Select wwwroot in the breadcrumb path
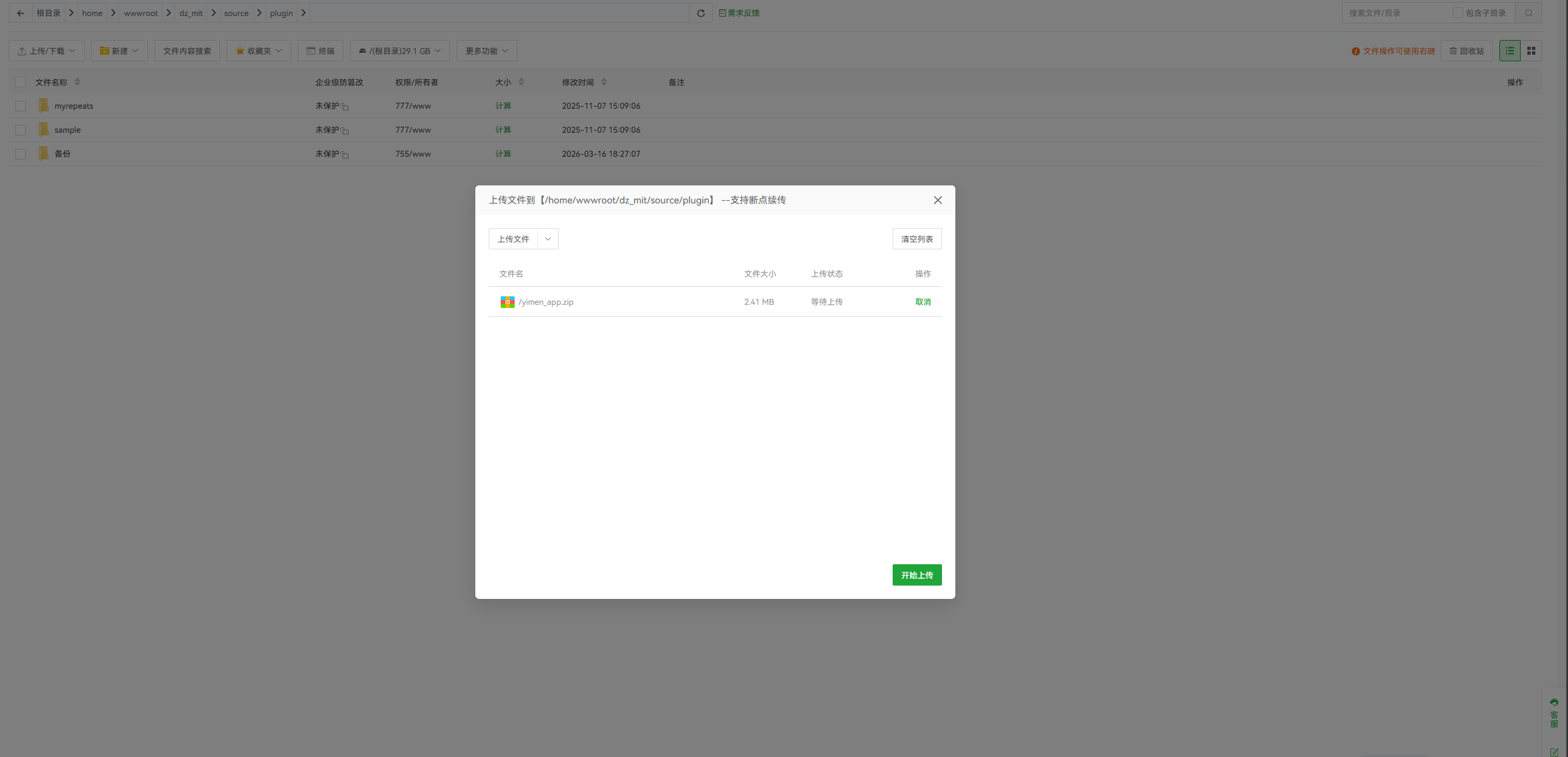 point(141,13)
